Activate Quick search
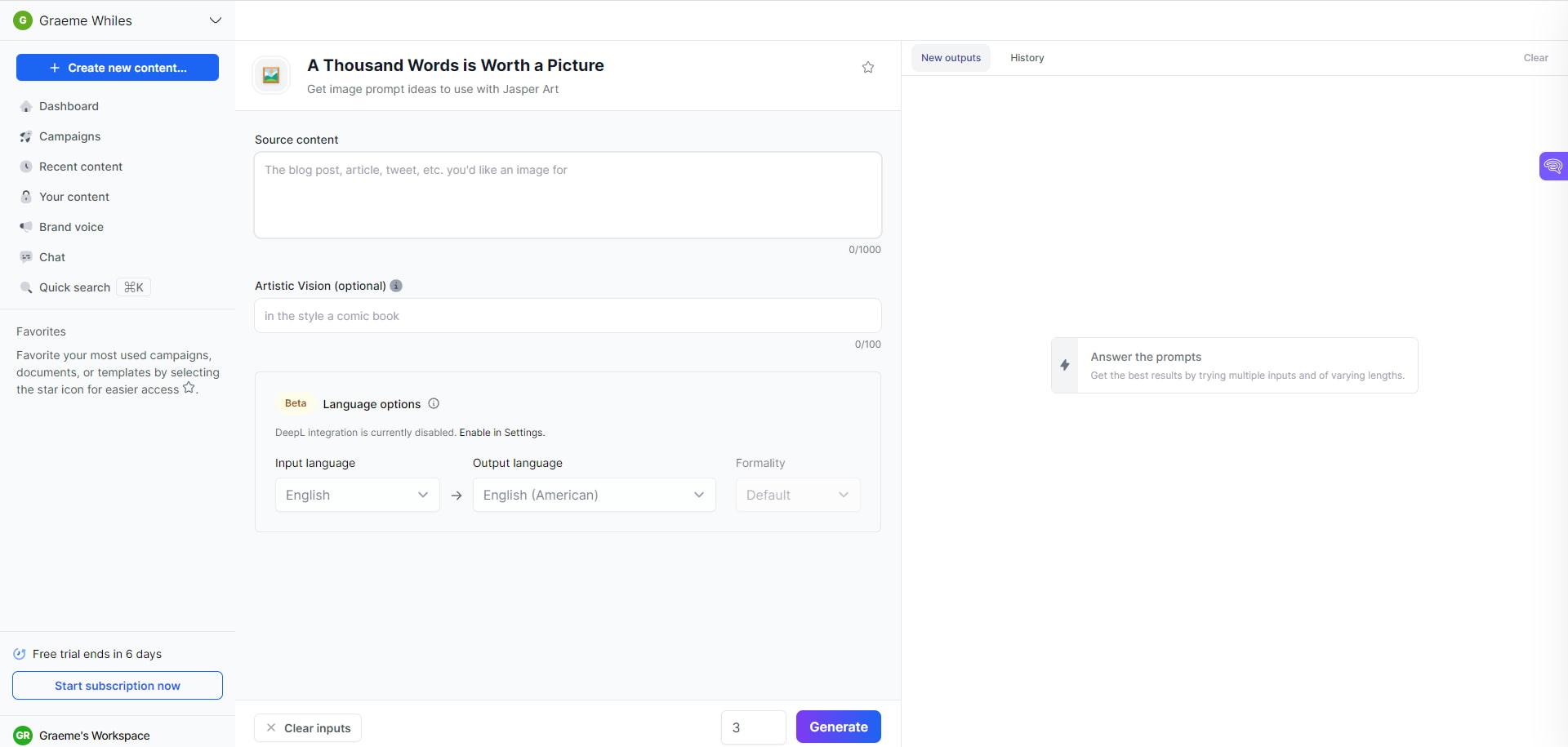This screenshot has height=747, width=1568. (75, 287)
